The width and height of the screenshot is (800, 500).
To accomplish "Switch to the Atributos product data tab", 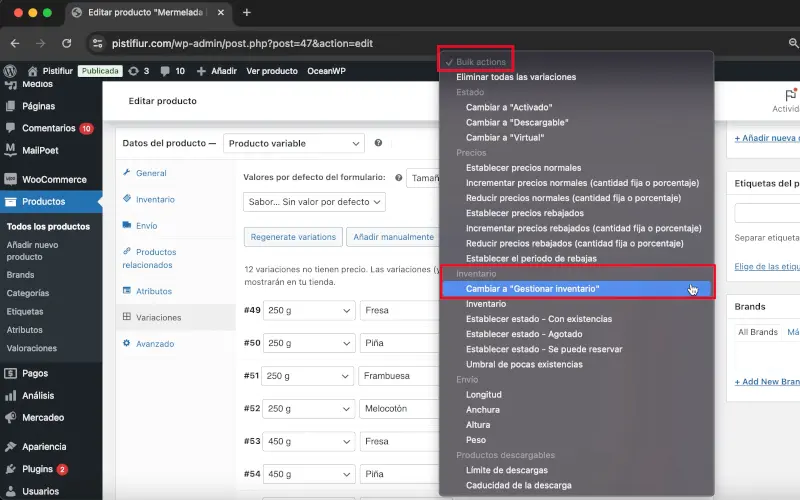I will [x=154, y=291].
